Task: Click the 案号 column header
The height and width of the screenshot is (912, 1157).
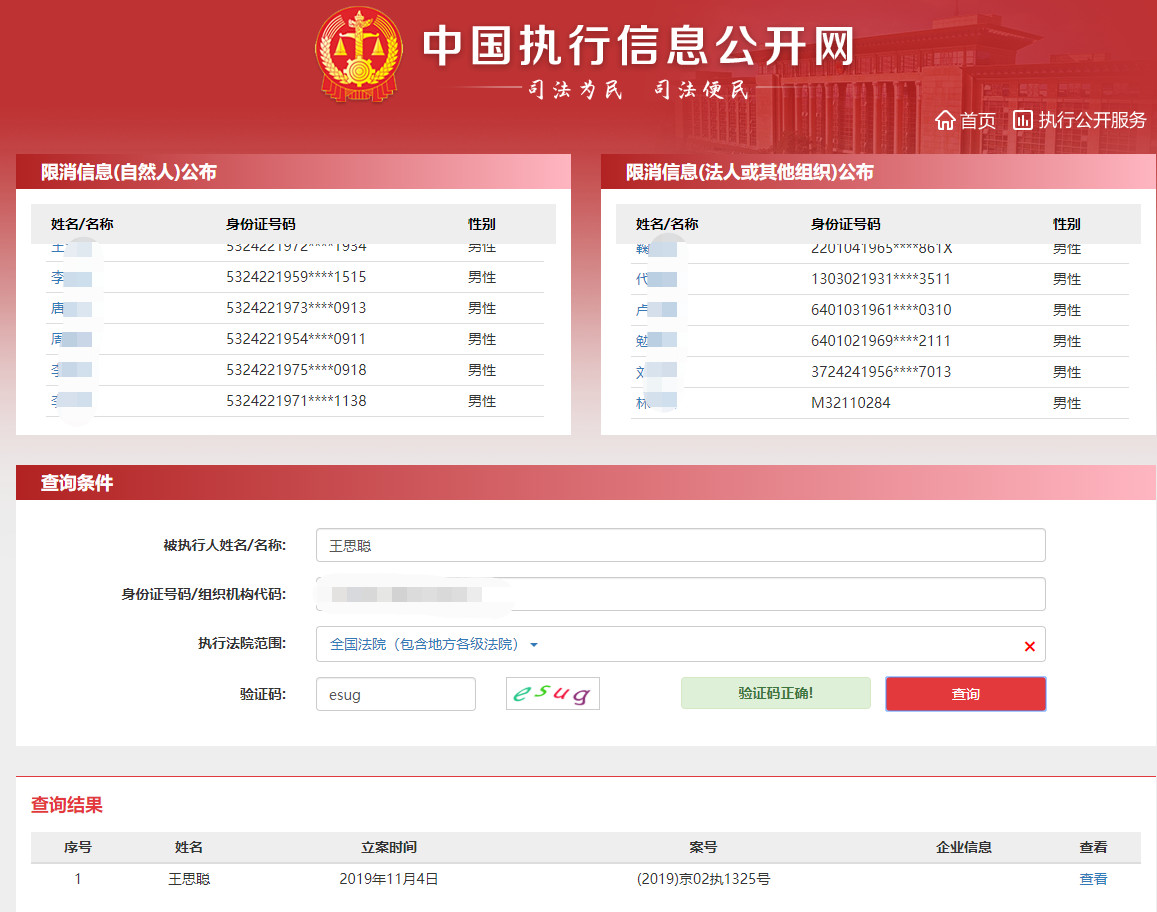Action: click(x=703, y=848)
